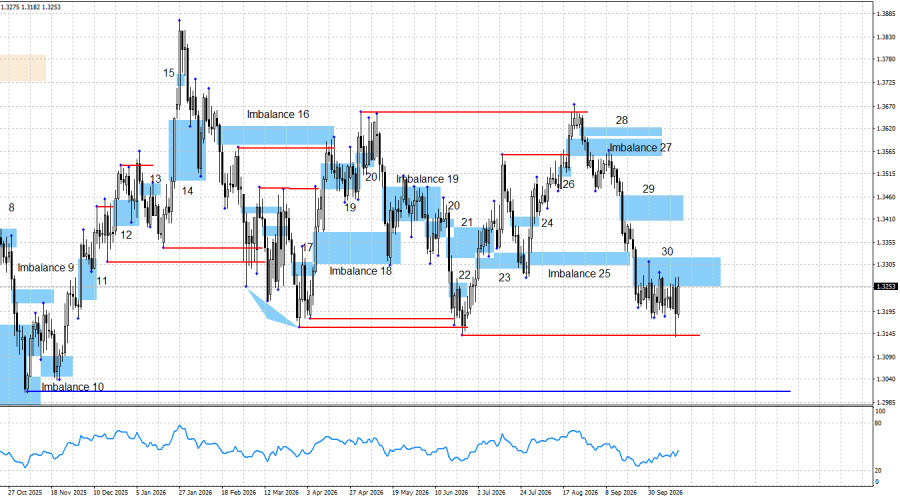This screenshot has height=500, width=900.
Task: Click the "27 Oct 2025" date label
Action: point(25,493)
